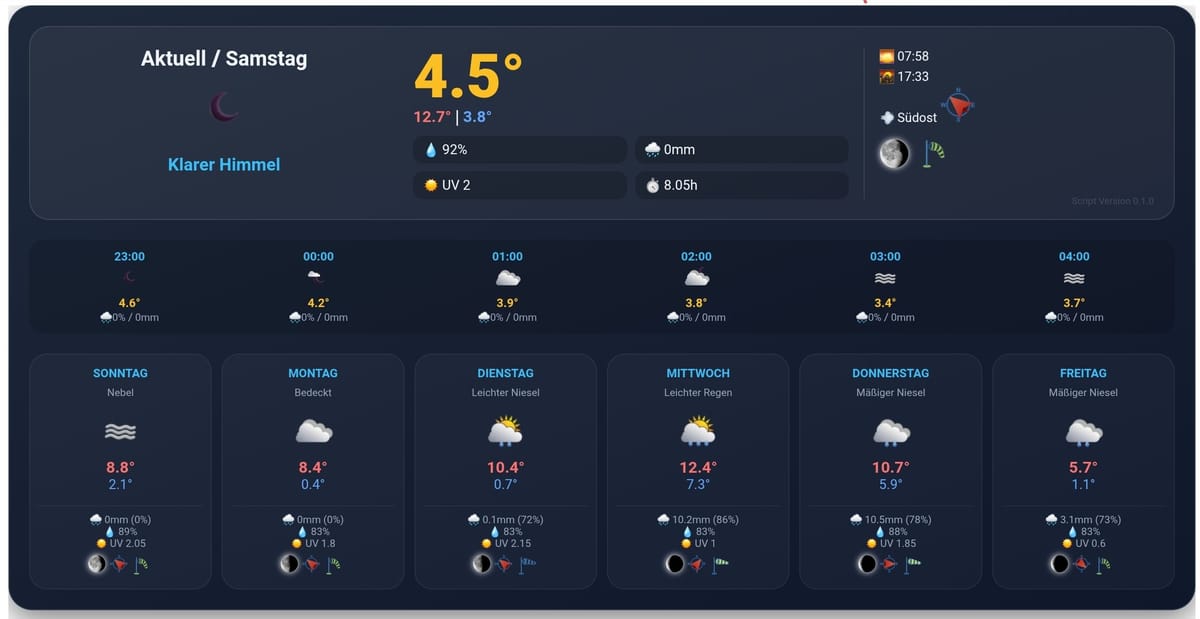Screen dimensions: 1200x619
Task: Click the humidity droplet icon next to 92%
Action: pos(431,150)
